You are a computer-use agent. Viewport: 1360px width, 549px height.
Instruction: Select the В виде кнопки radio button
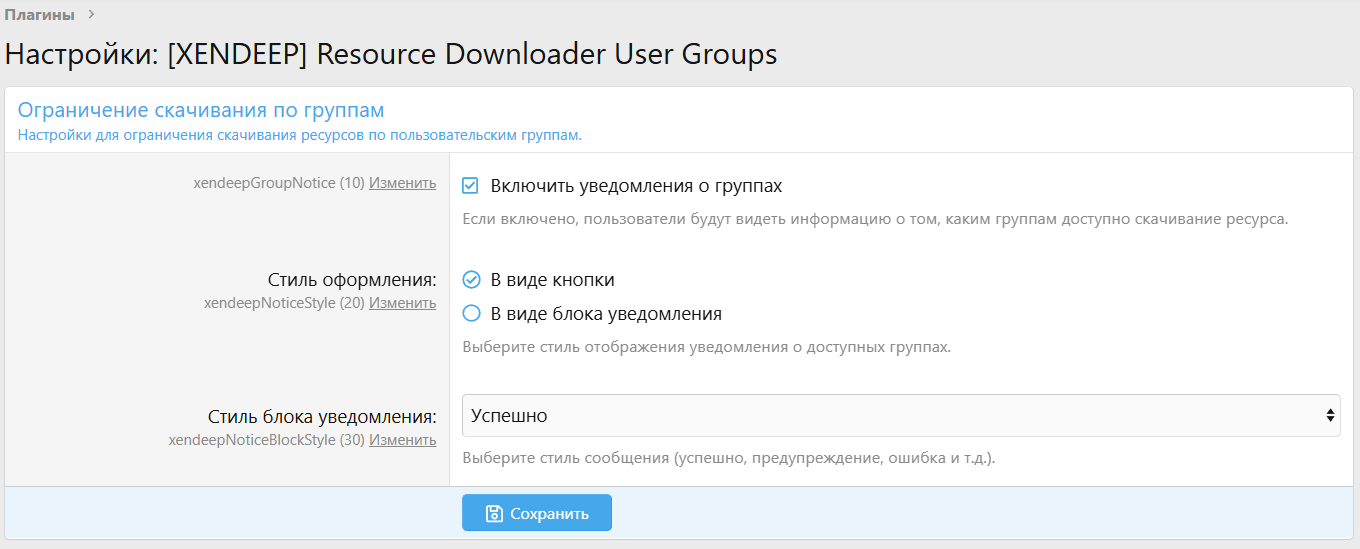(x=472, y=280)
